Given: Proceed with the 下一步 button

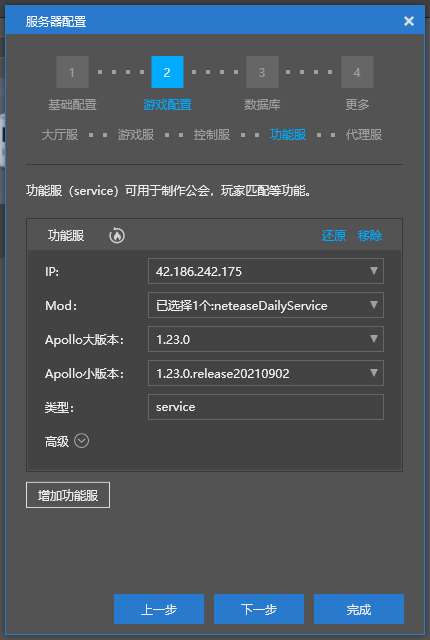Looking at the screenshot, I should tap(259, 609).
